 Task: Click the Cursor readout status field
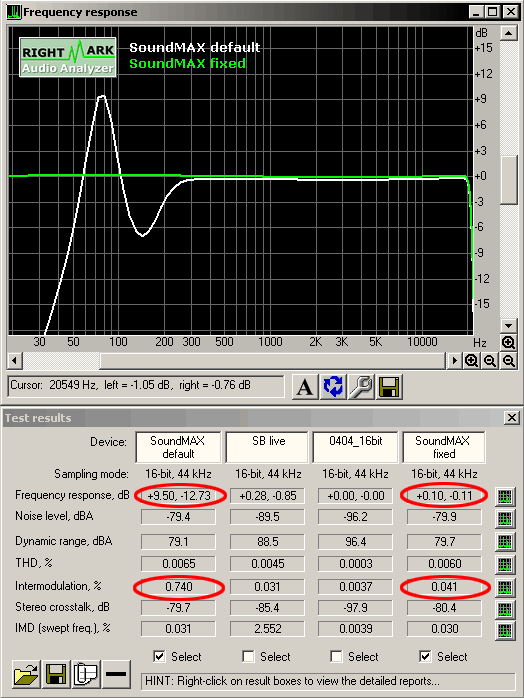[x=146, y=386]
